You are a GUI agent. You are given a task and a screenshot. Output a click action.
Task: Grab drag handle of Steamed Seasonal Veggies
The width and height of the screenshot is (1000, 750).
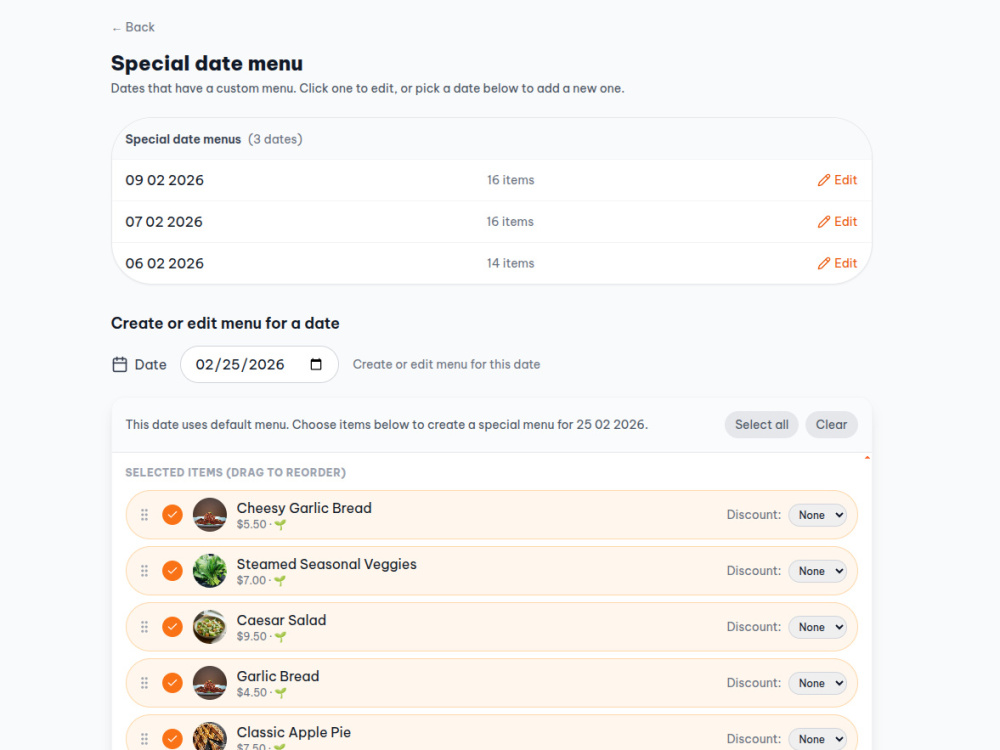coord(145,571)
